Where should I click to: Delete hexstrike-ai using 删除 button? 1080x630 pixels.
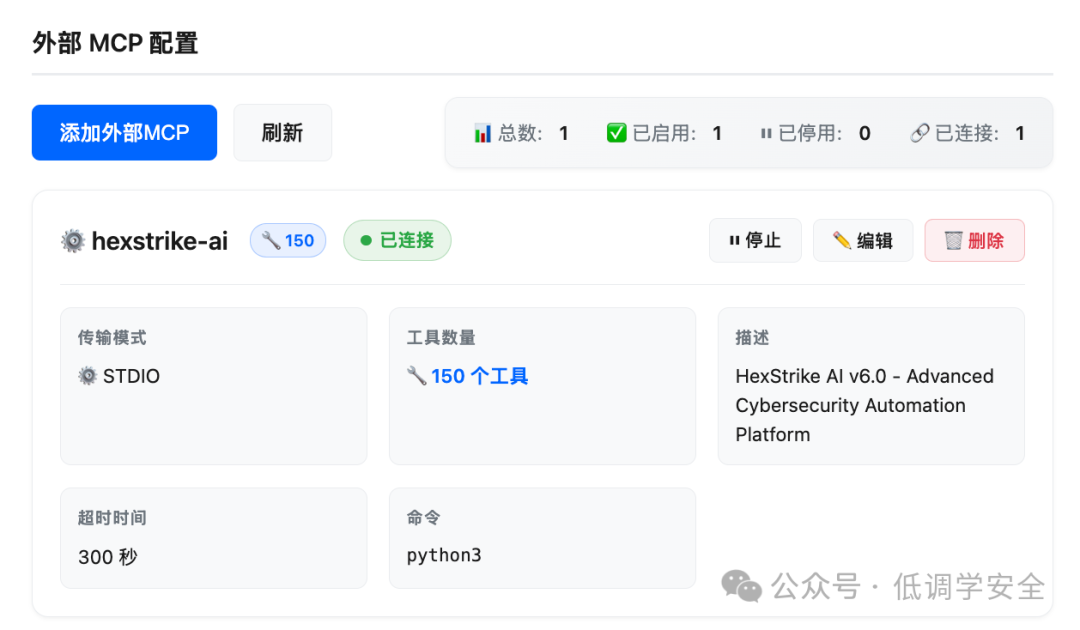975,240
